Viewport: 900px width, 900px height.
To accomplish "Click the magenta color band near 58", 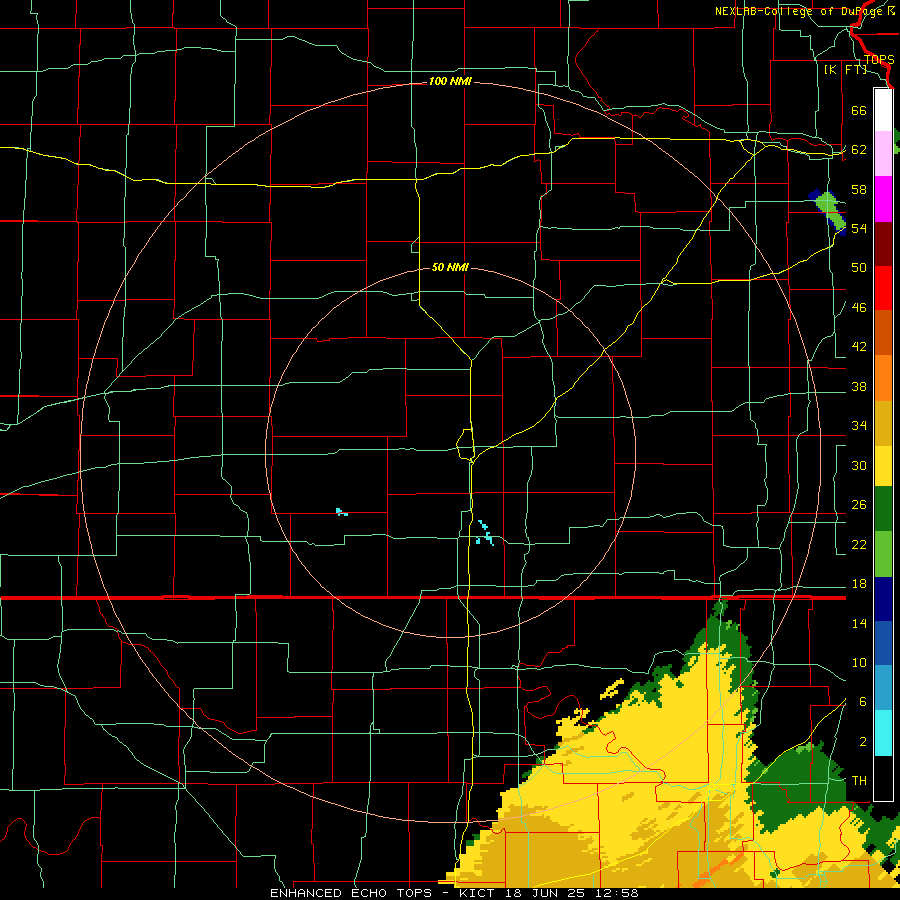I will tap(883, 199).
